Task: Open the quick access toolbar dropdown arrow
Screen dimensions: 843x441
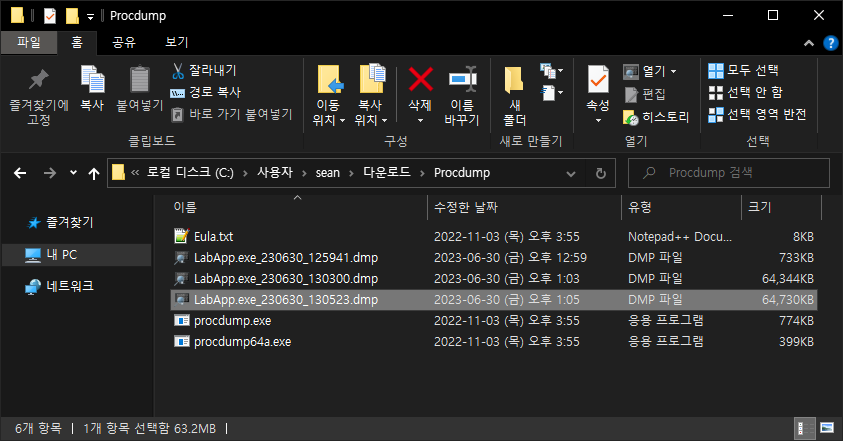Action: coord(90,17)
